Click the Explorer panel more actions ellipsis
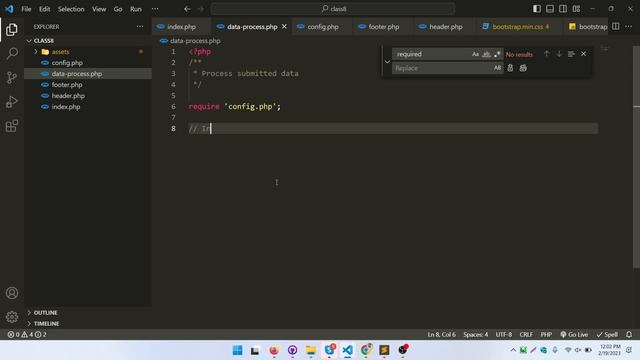The width and height of the screenshot is (640, 360). click(x=140, y=27)
